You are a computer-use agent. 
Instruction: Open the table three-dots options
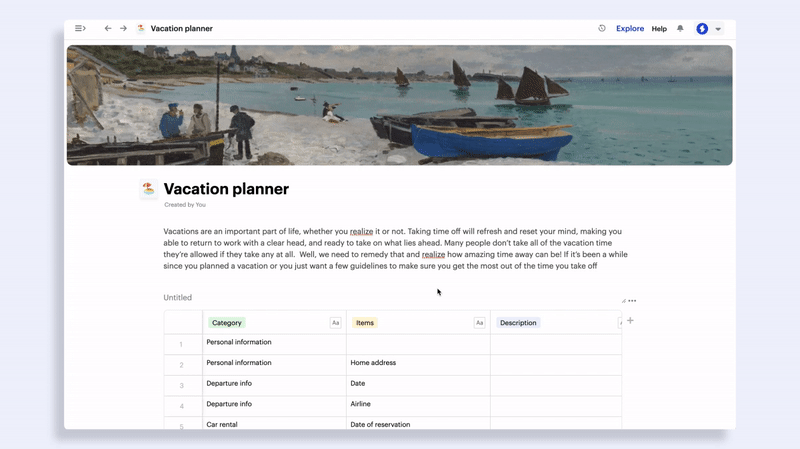tap(632, 301)
